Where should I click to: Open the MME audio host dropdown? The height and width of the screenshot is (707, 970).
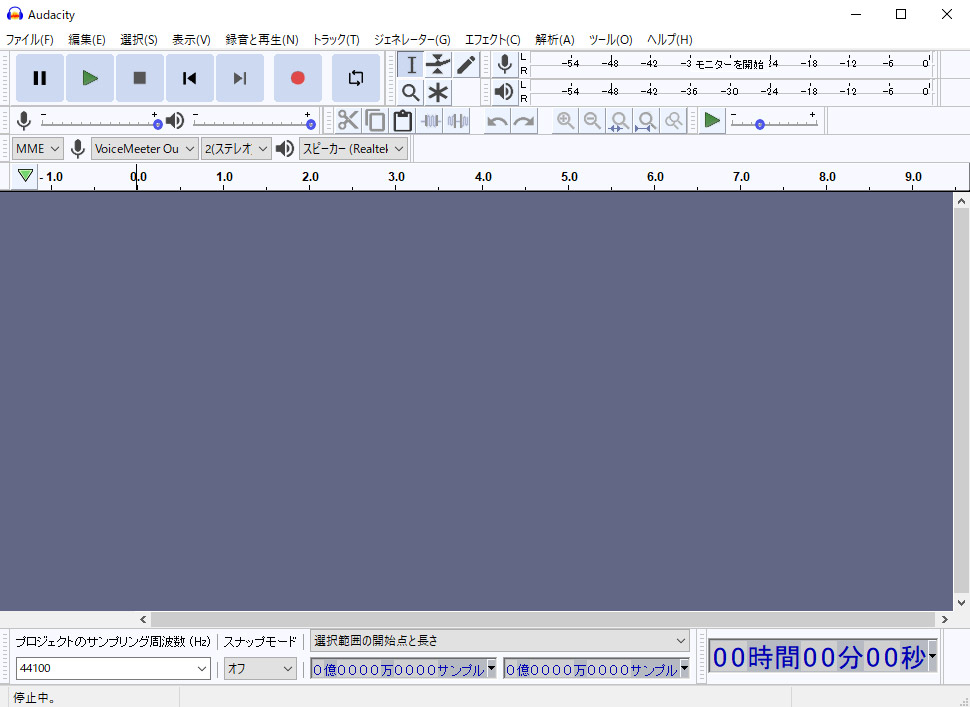[x=38, y=149]
